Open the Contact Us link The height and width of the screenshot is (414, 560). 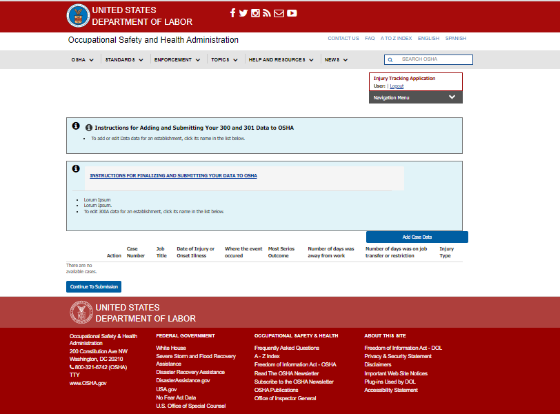pyautogui.click(x=343, y=38)
